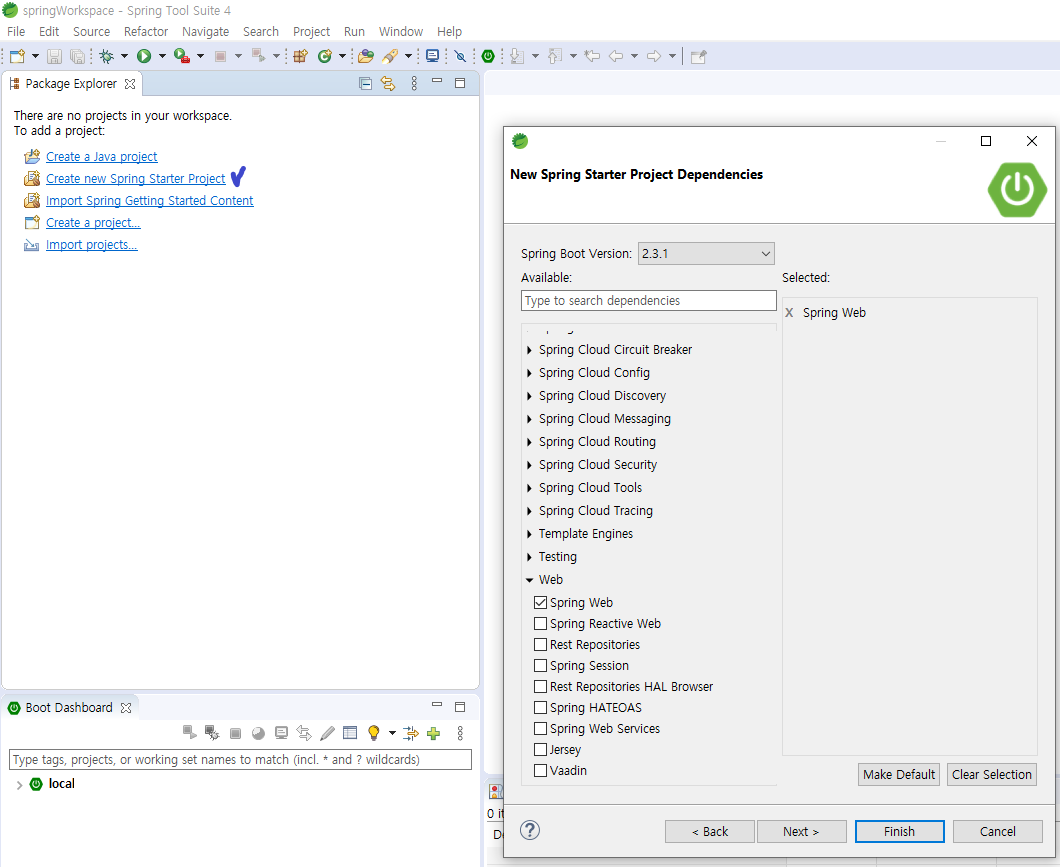The width and height of the screenshot is (1060, 867).
Task: Expand the Spring Cloud Discovery category
Action: 529,396
